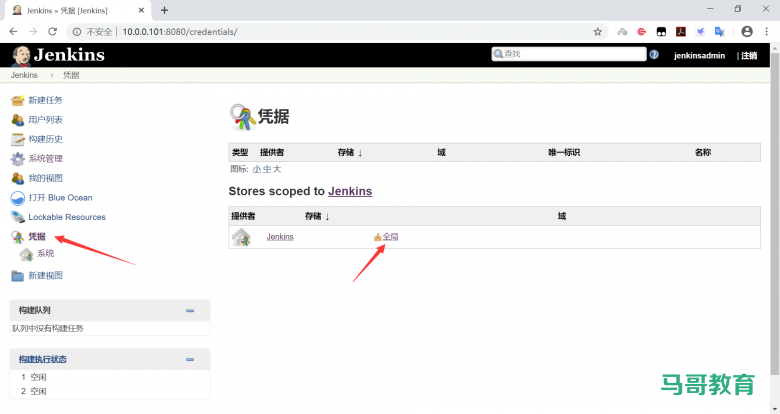The image size is (780, 414).
Task: Open Lockable Resources link
Action: click(67, 217)
